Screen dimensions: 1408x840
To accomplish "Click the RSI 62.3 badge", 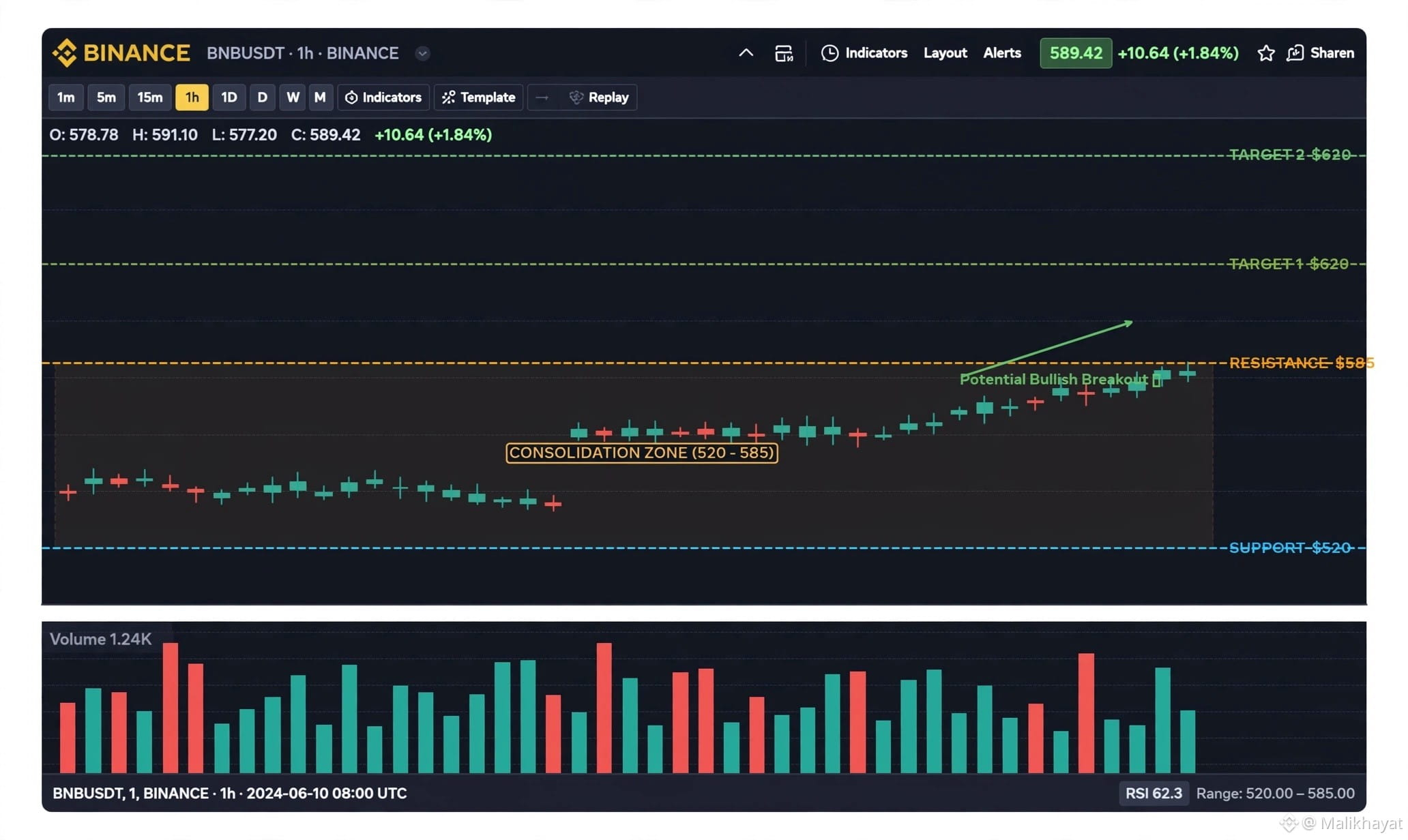I will point(1154,793).
